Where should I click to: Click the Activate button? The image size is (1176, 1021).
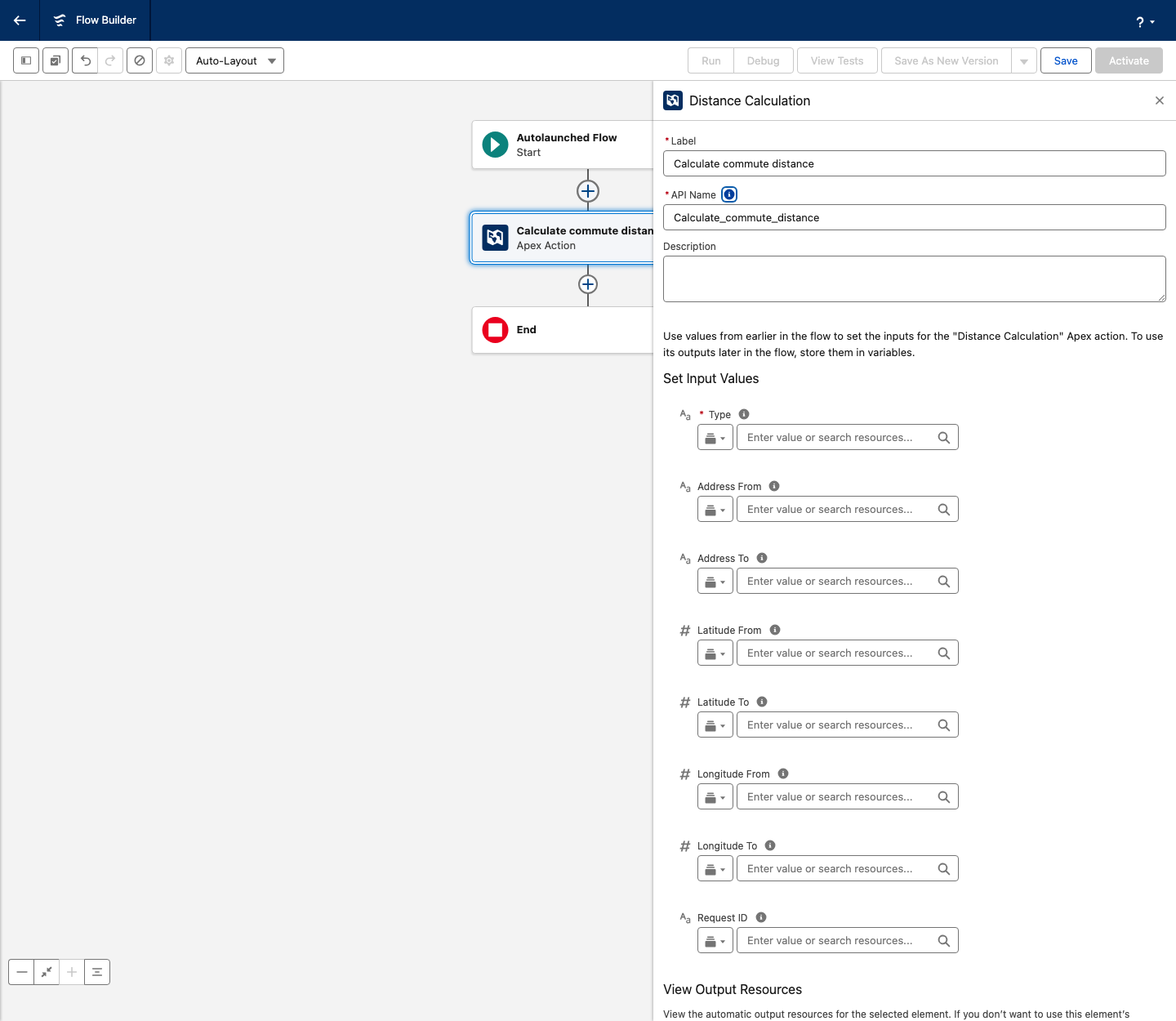coord(1129,60)
